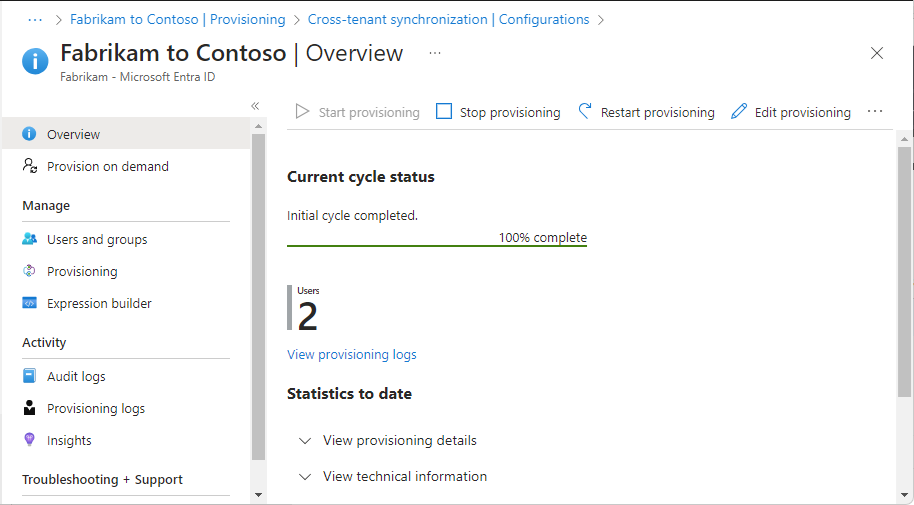Click the Restart provisioning circular arrow icon
Image resolution: width=914 pixels, height=505 pixels.
pyautogui.click(x=586, y=112)
